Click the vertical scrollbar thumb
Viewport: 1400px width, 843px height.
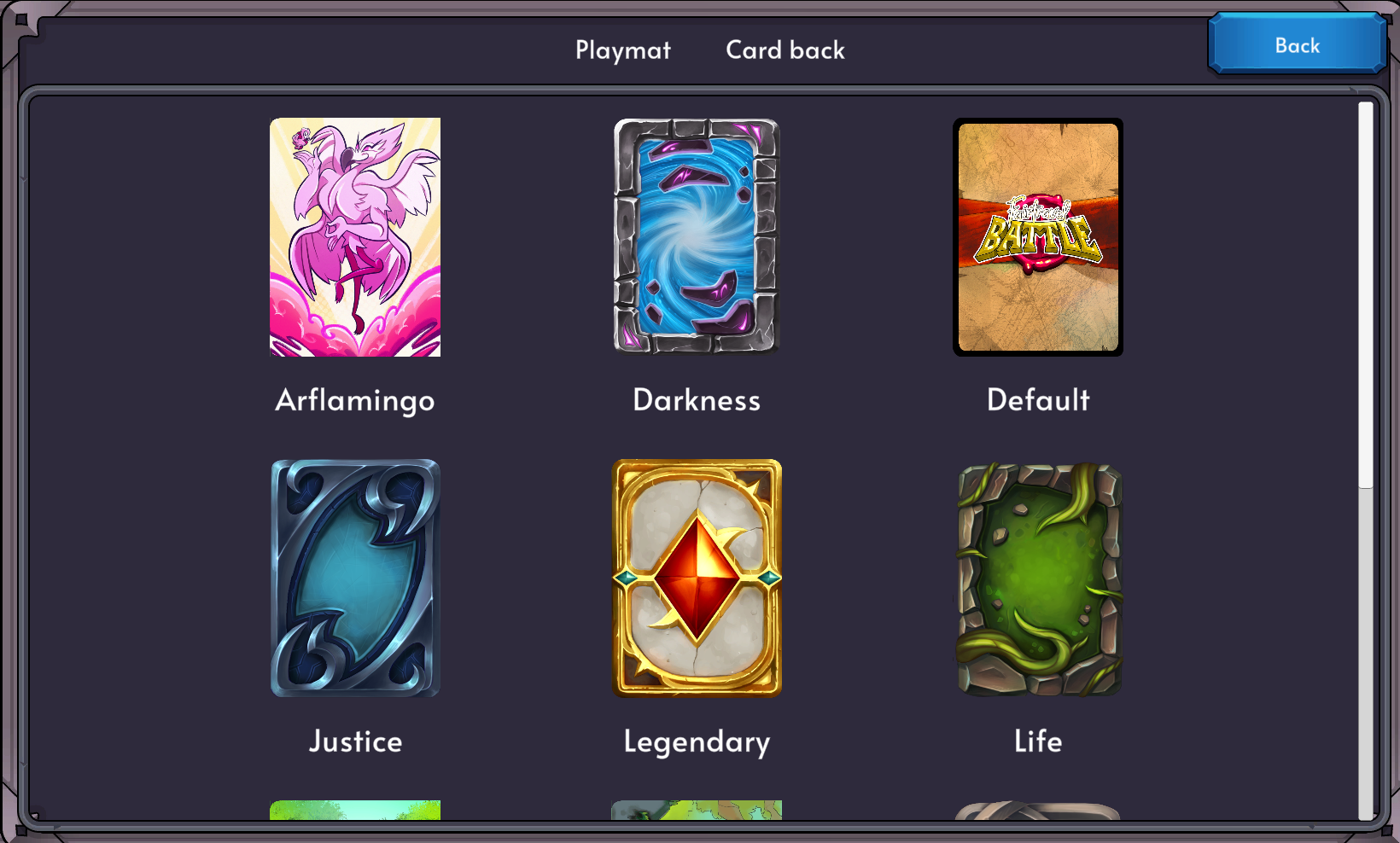(x=1366, y=295)
